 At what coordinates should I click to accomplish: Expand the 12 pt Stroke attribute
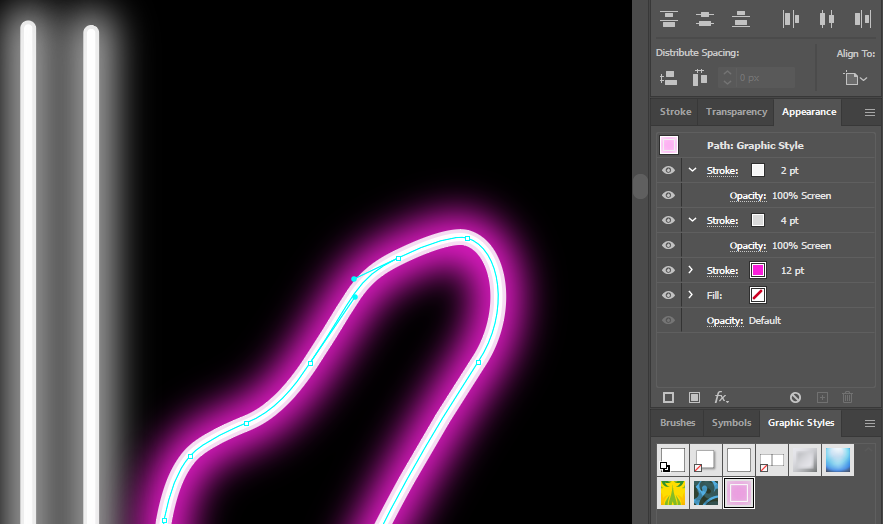pos(690,270)
